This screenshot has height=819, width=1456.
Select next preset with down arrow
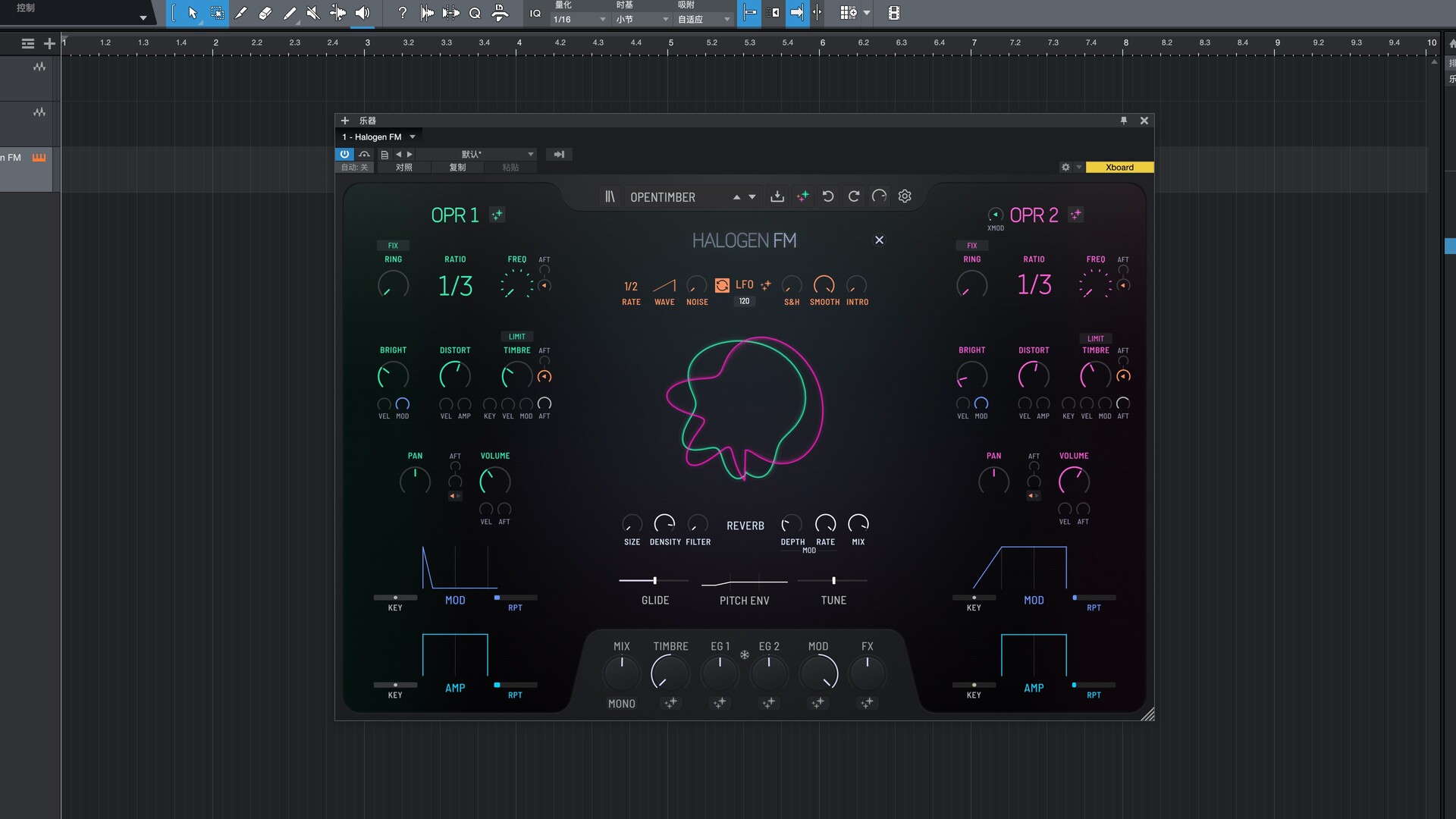pyautogui.click(x=752, y=197)
